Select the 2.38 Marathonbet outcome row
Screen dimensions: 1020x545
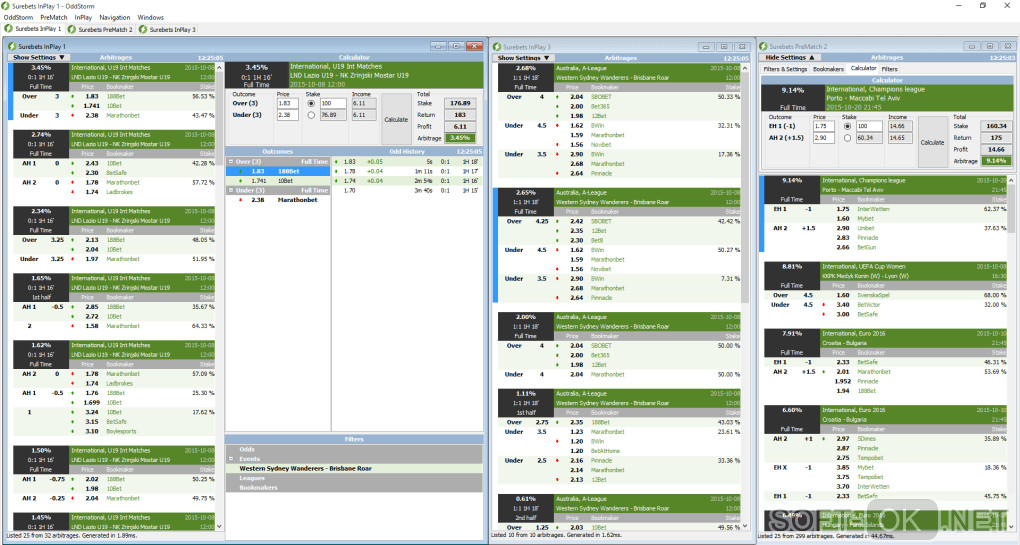(278, 200)
